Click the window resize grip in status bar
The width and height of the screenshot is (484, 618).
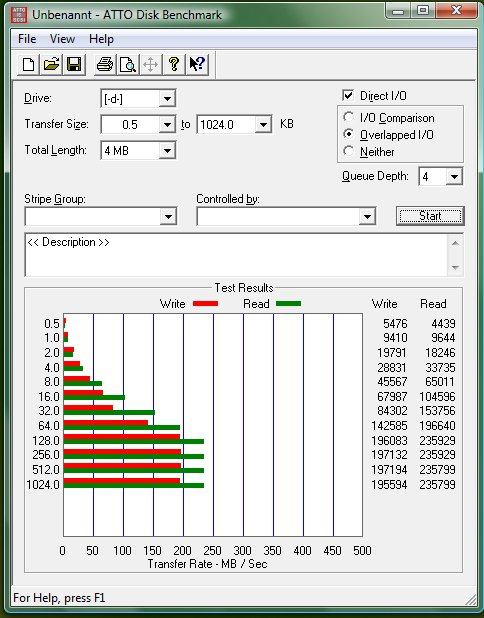tap(471, 599)
